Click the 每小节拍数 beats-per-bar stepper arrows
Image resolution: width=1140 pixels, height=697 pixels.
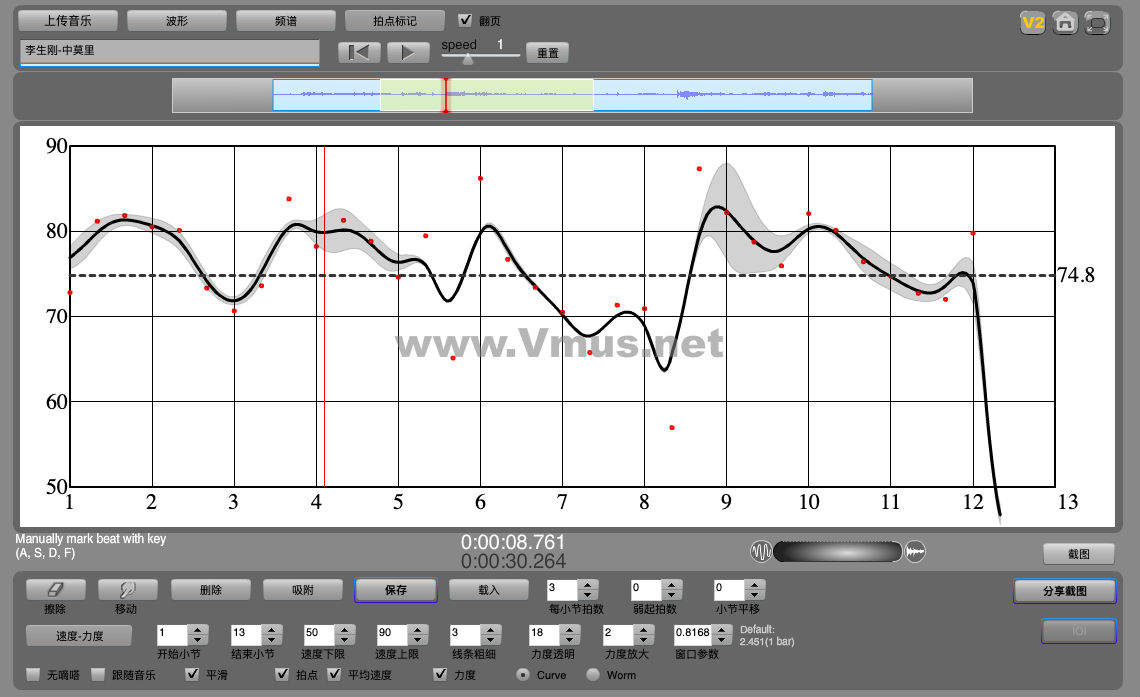point(588,590)
